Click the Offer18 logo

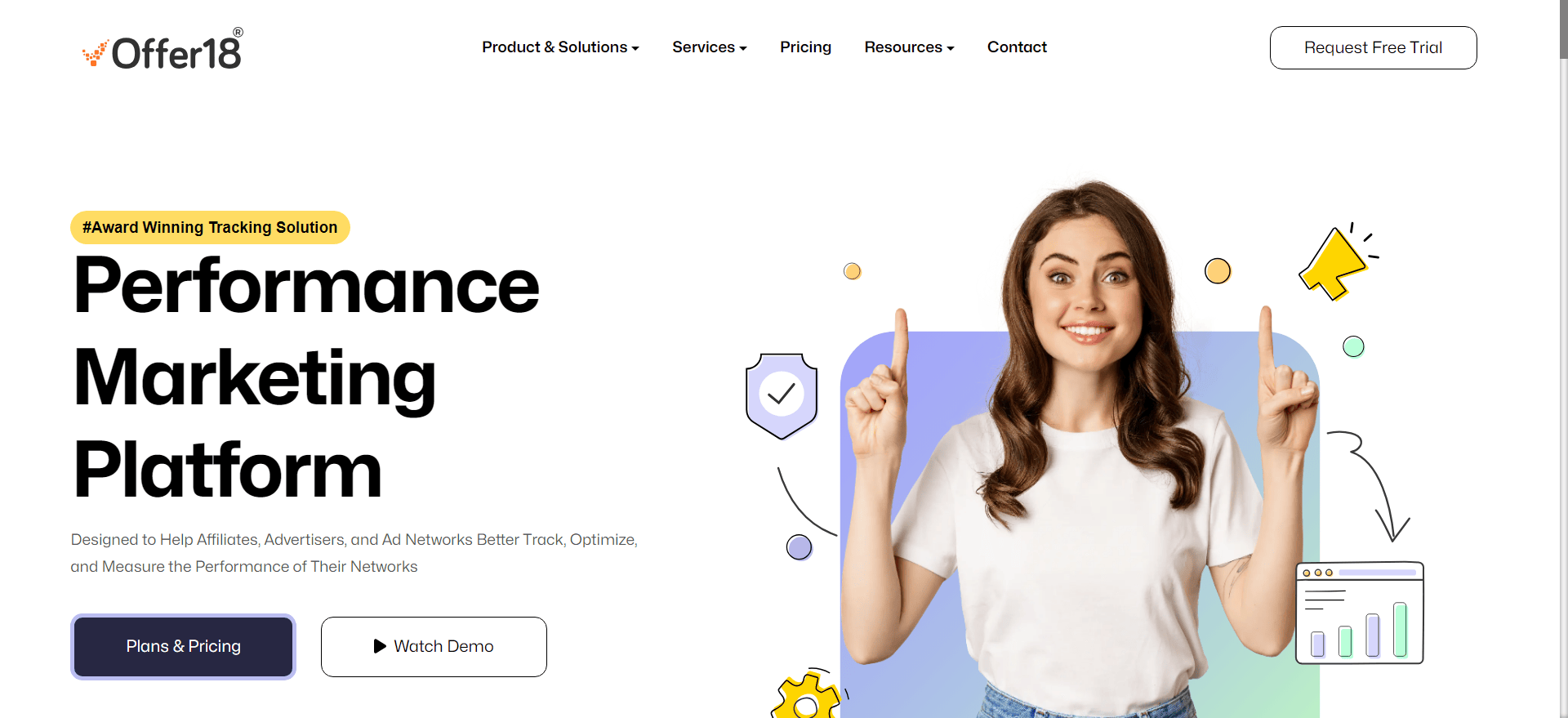[163, 49]
